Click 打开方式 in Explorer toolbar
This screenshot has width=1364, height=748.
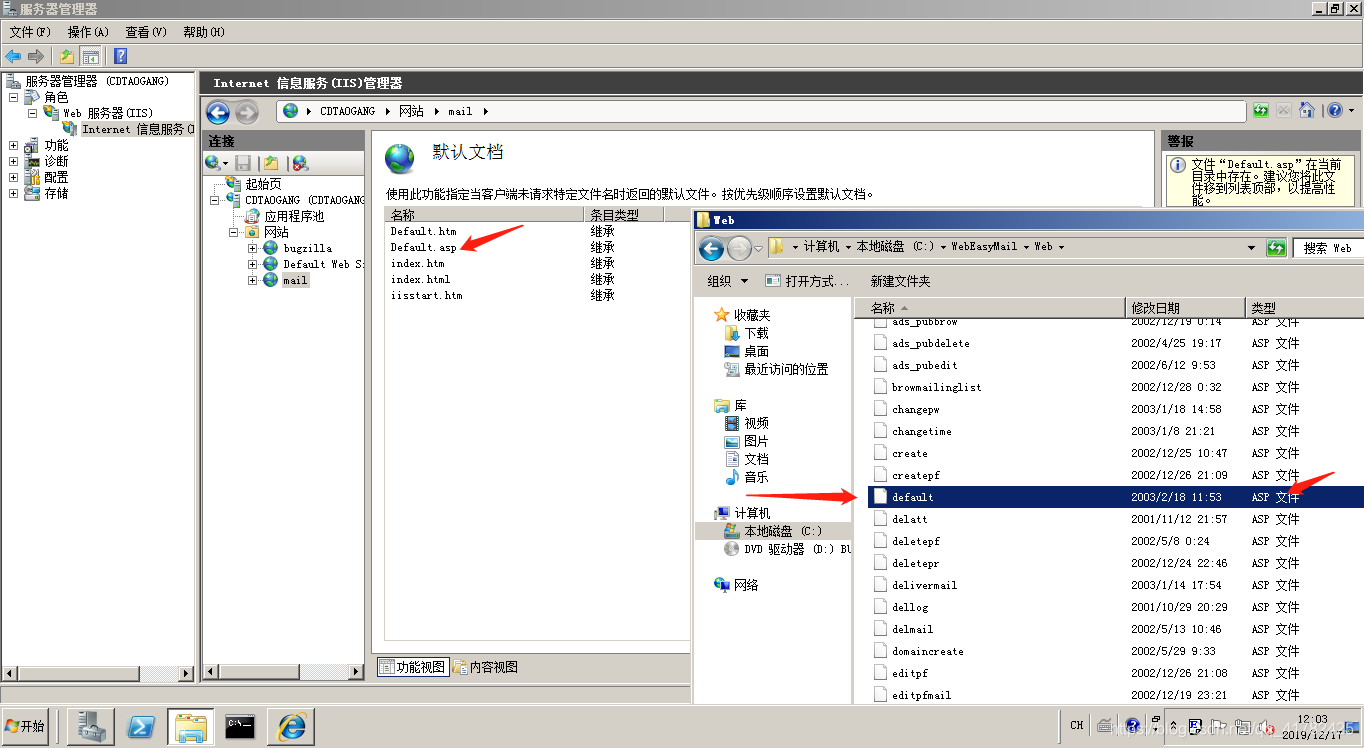(807, 281)
